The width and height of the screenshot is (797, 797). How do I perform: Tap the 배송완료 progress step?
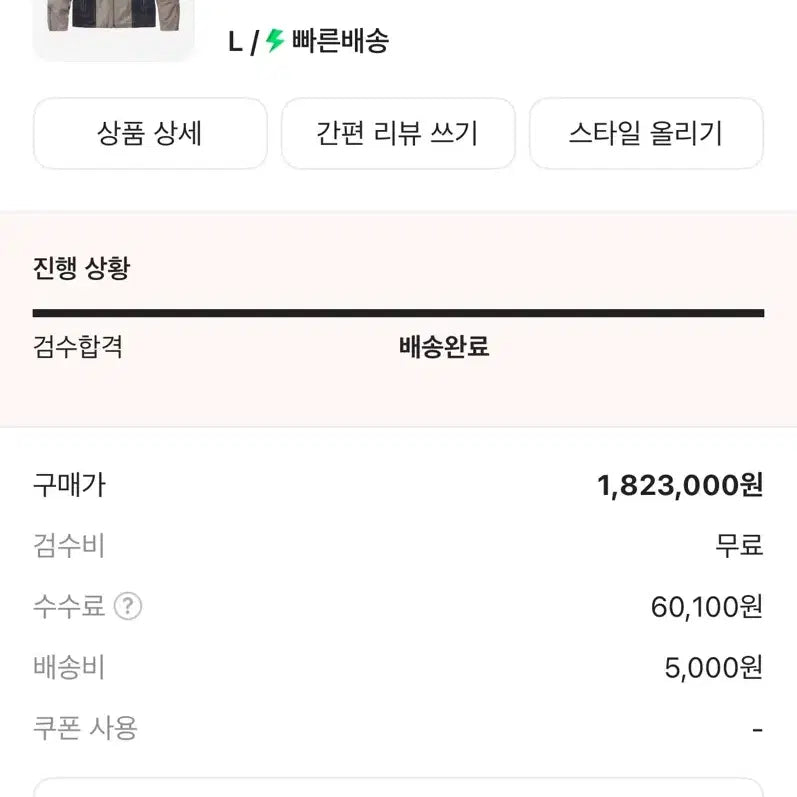[x=444, y=347]
